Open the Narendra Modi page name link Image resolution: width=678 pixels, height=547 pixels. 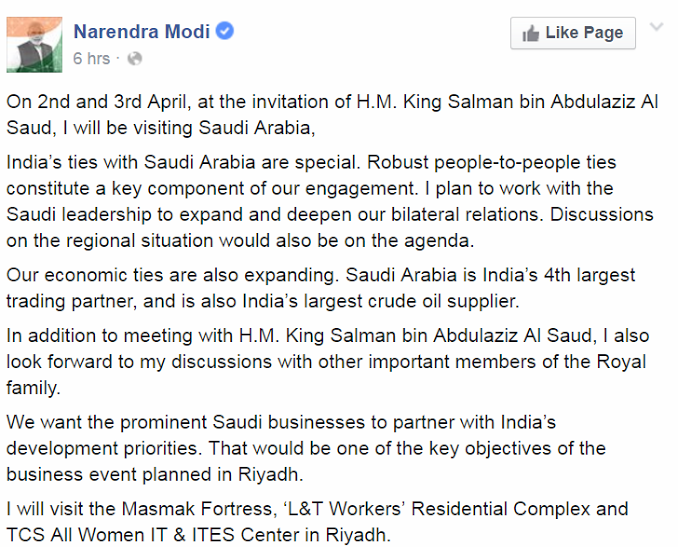pyautogui.click(x=141, y=32)
